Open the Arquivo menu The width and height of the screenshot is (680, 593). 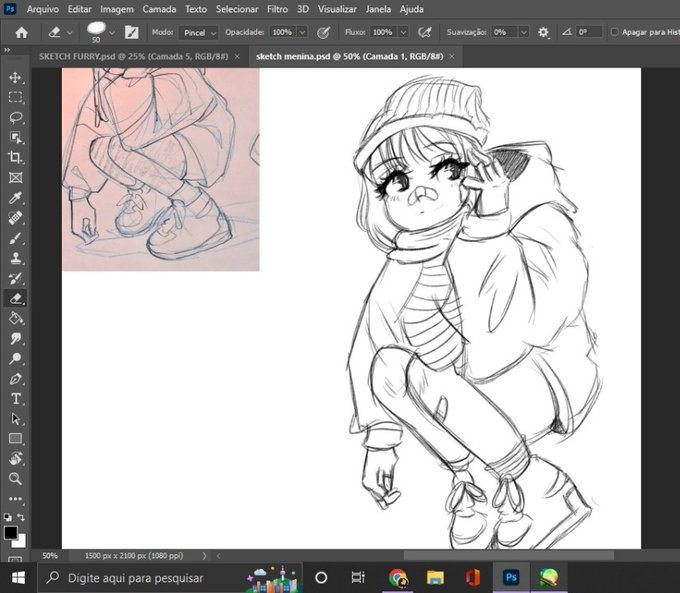point(42,9)
